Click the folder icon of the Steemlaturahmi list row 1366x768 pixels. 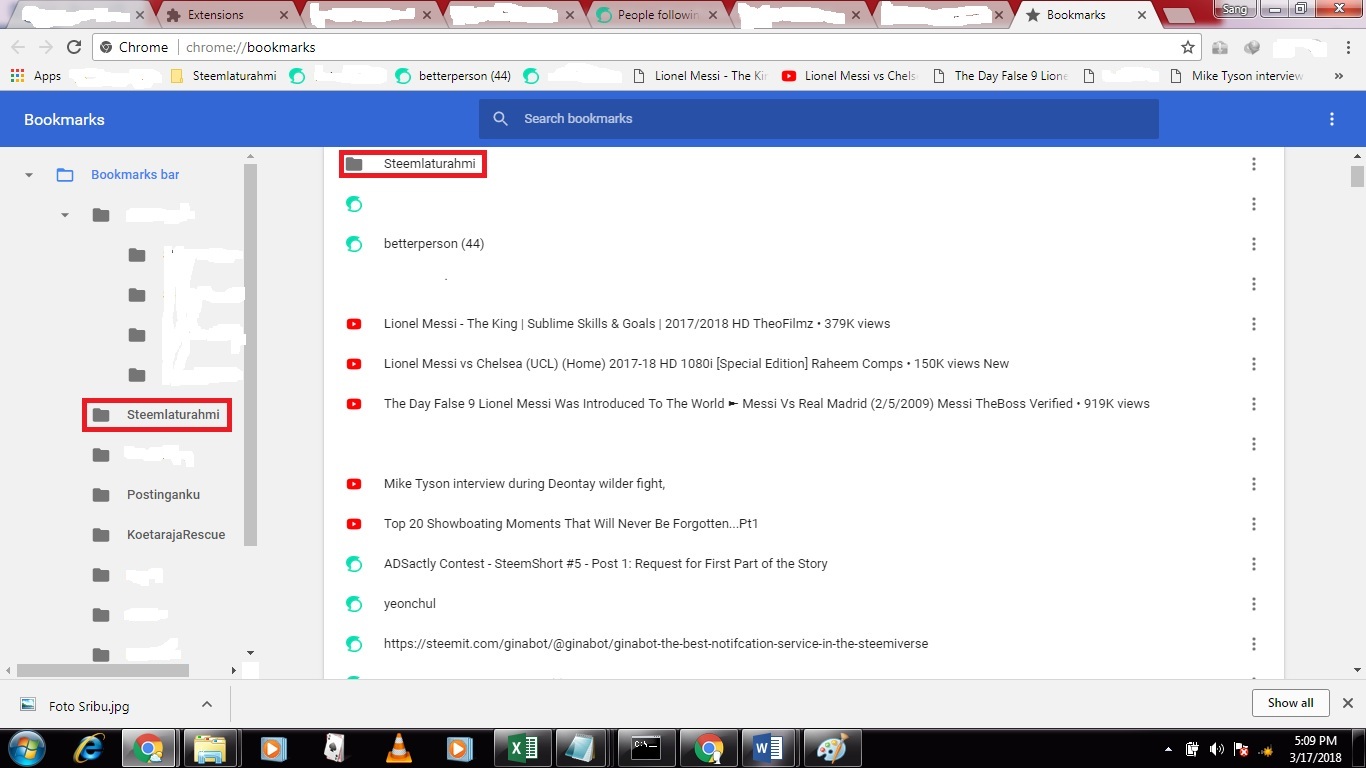click(353, 164)
